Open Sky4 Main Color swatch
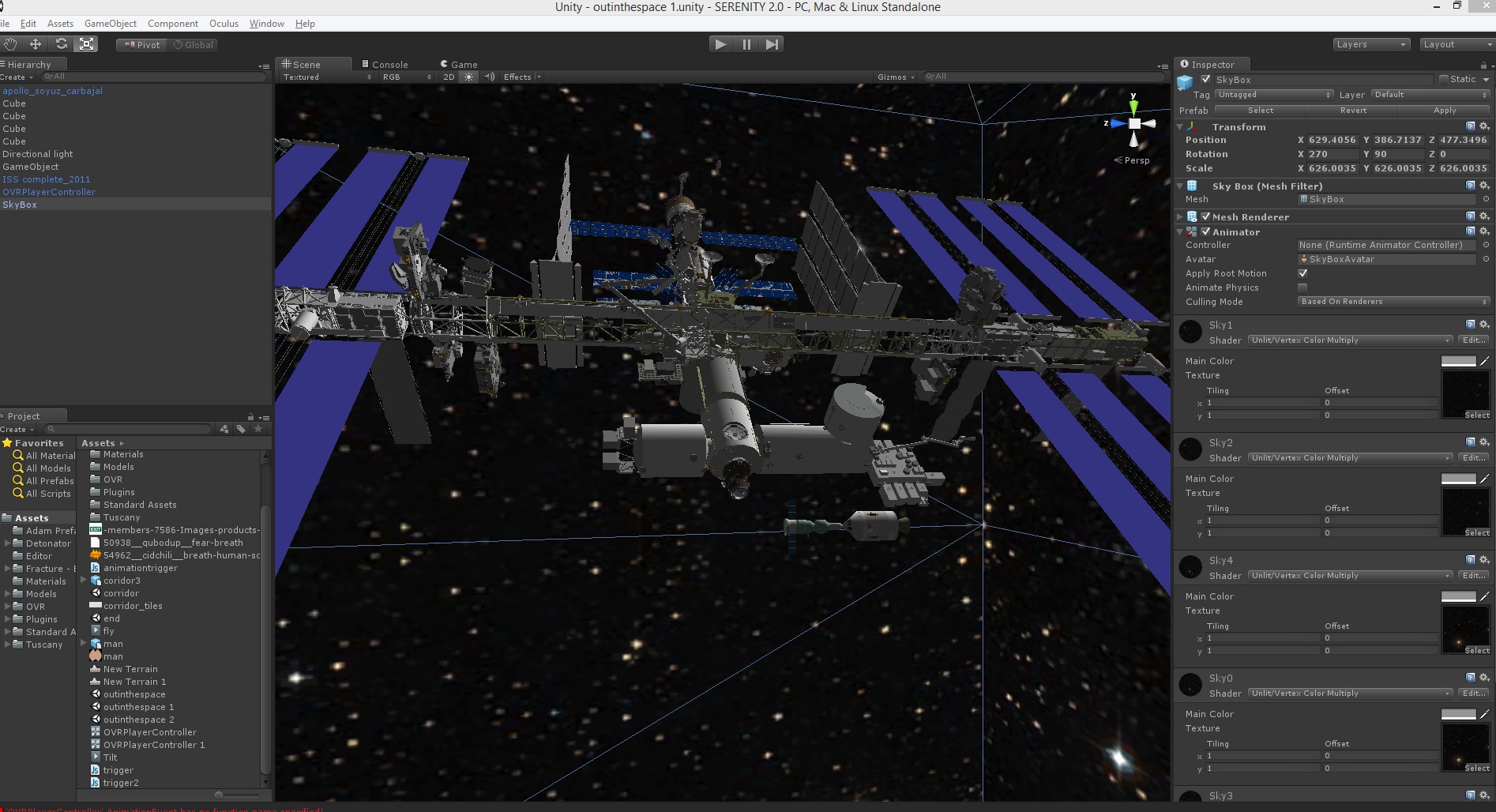1496x812 pixels. coord(1459,596)
